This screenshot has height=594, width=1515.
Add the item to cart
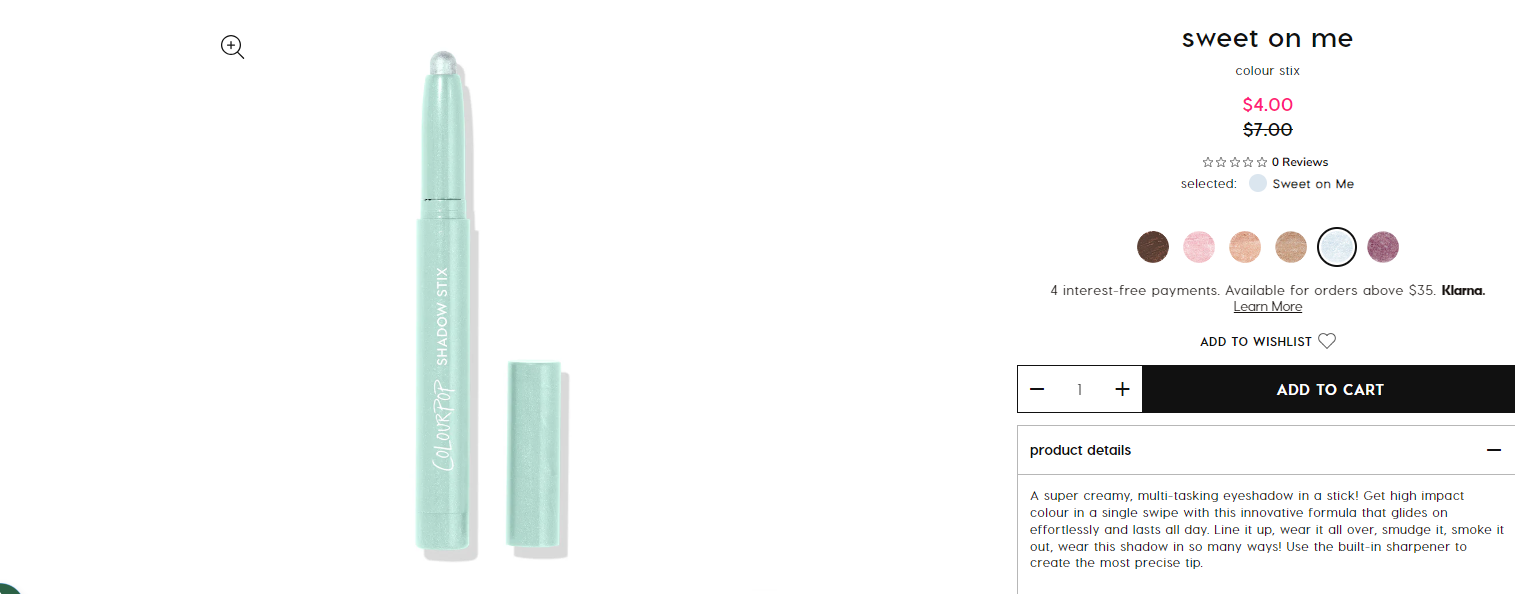(1329, 389)
